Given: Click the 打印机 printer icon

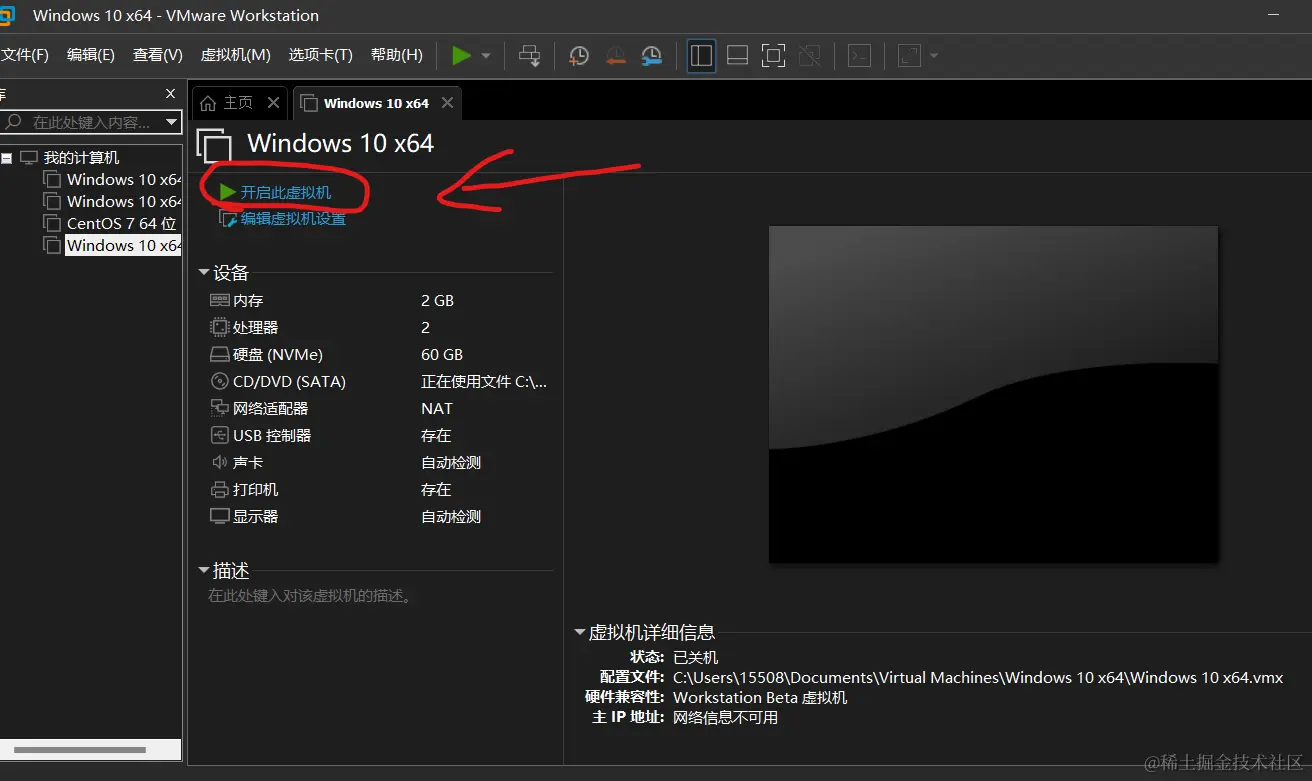Looking at the screenshot, I should click(x=219, y=489).
